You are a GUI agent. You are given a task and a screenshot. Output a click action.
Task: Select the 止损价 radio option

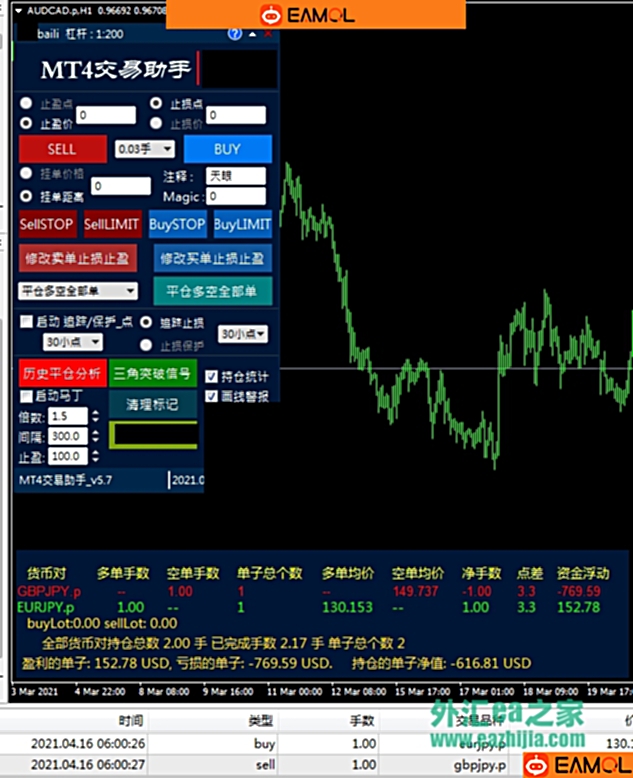(x=156, y=123)
